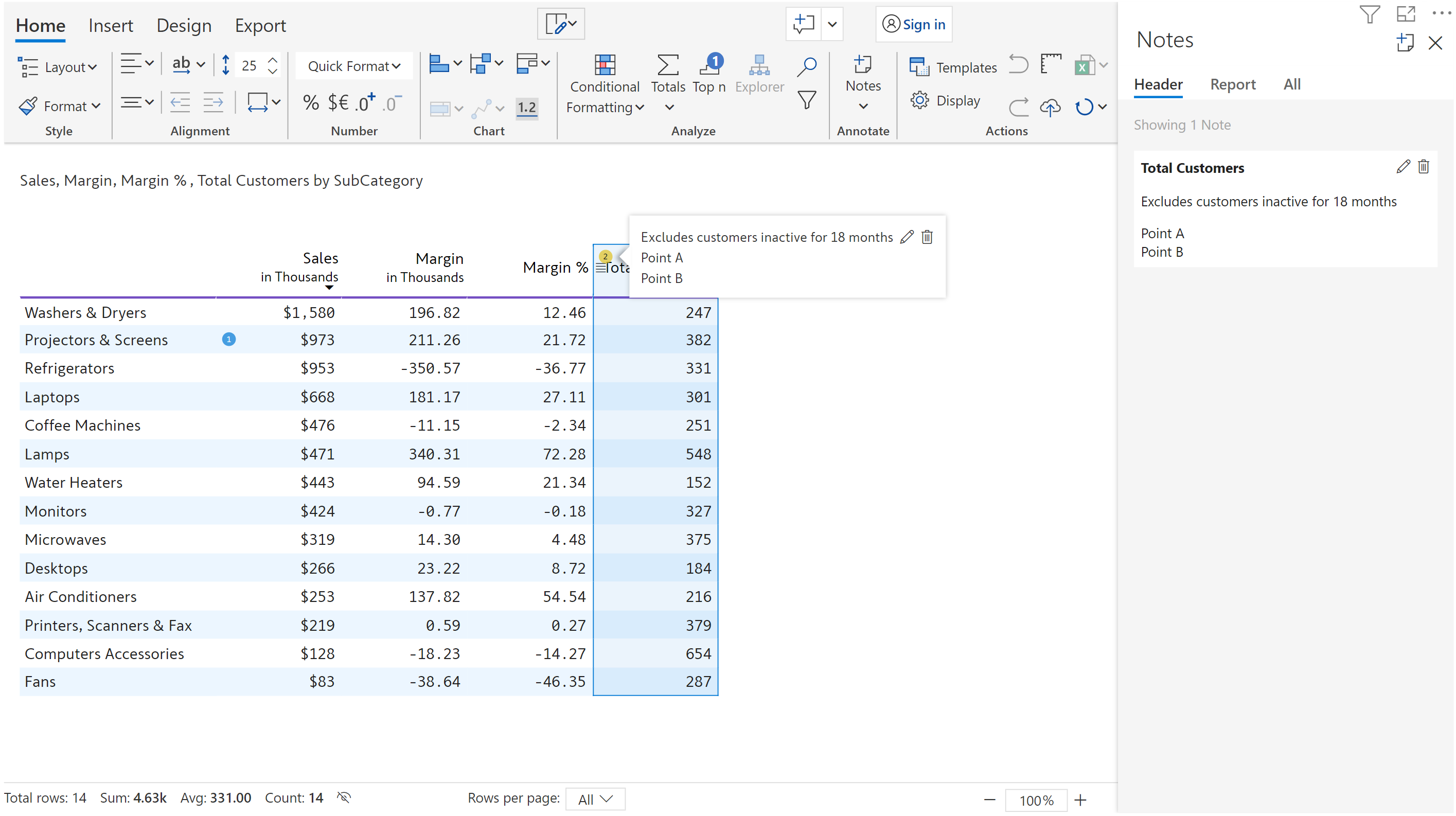Click the row height 25 input field
The width and height of the screenshot is (1456, 816).
(249, 65)
